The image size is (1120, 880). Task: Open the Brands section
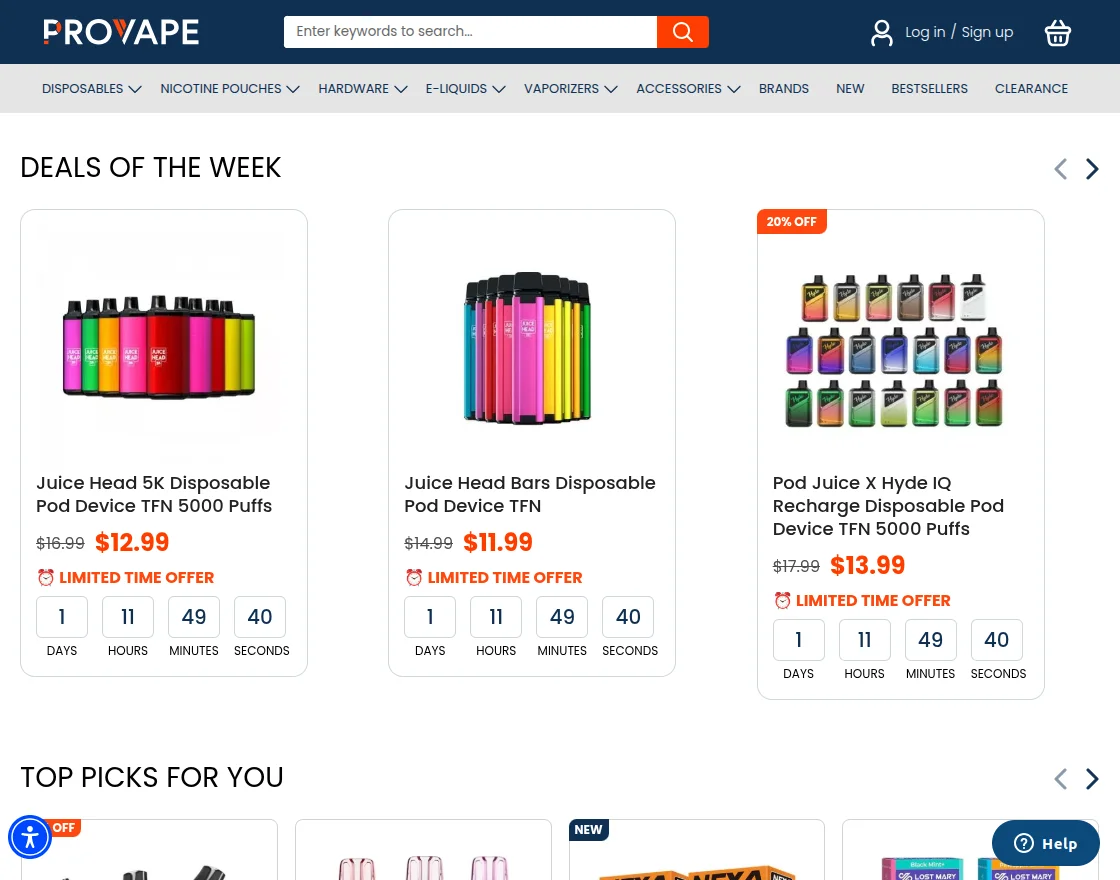point(783,88)
